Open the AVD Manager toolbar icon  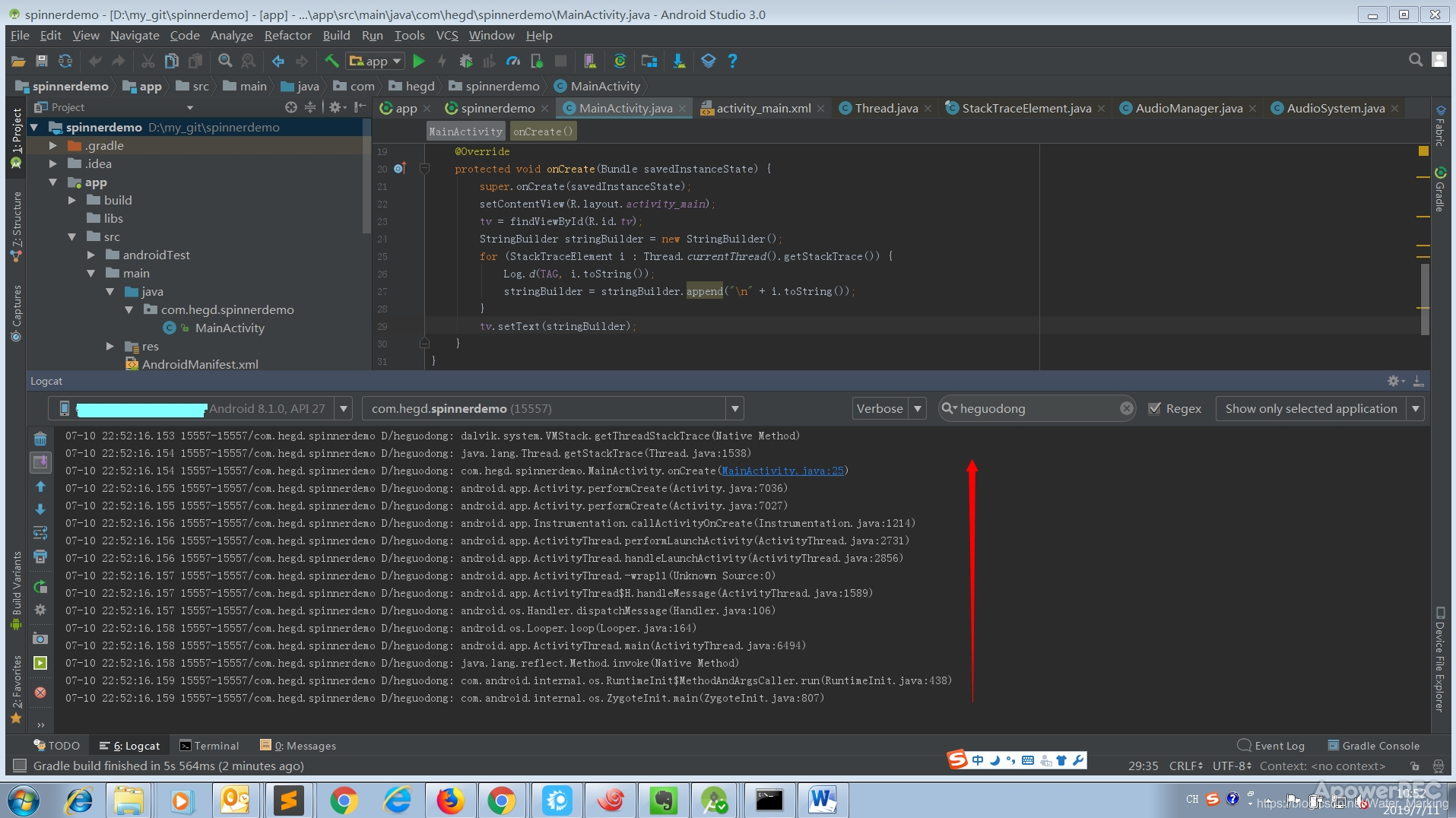[589, 61]
